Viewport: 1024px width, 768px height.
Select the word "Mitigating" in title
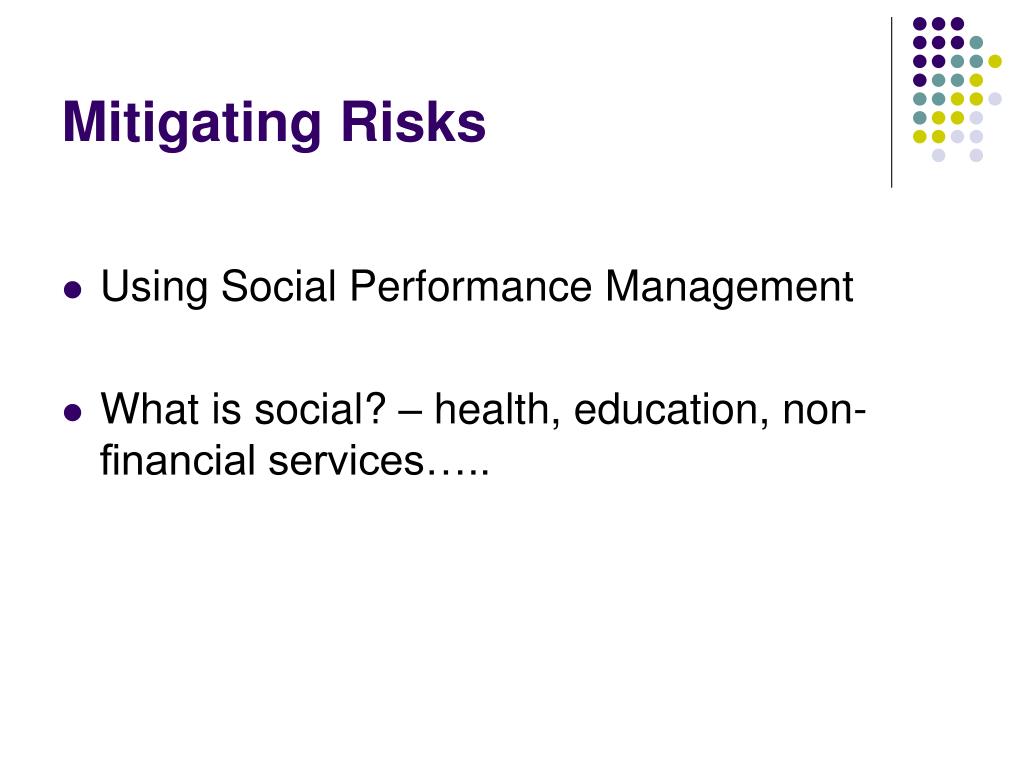click(192, 124)
